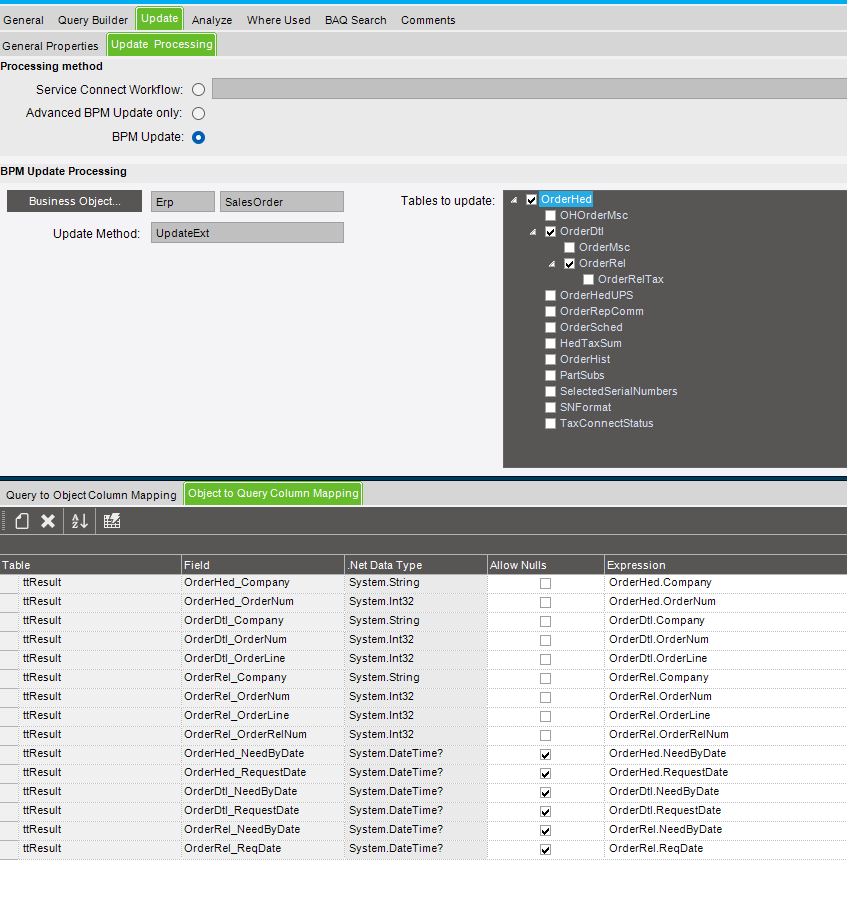Check the OrderSched checkbox
This screenshot has height=904, width=847.
551,327
